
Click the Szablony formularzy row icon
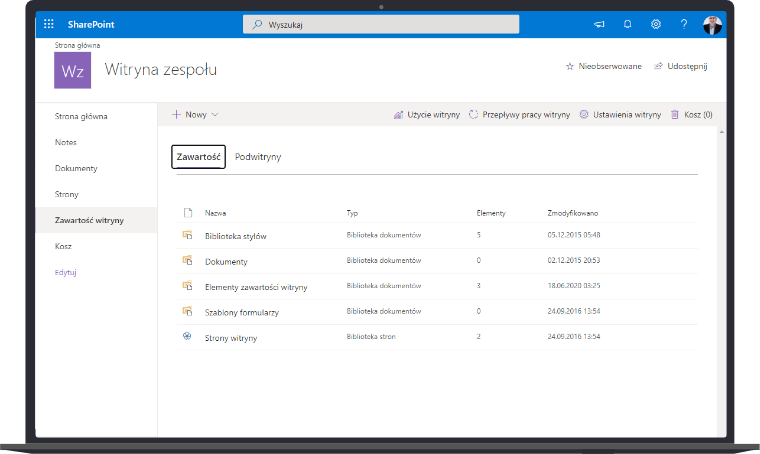[187, 311]
